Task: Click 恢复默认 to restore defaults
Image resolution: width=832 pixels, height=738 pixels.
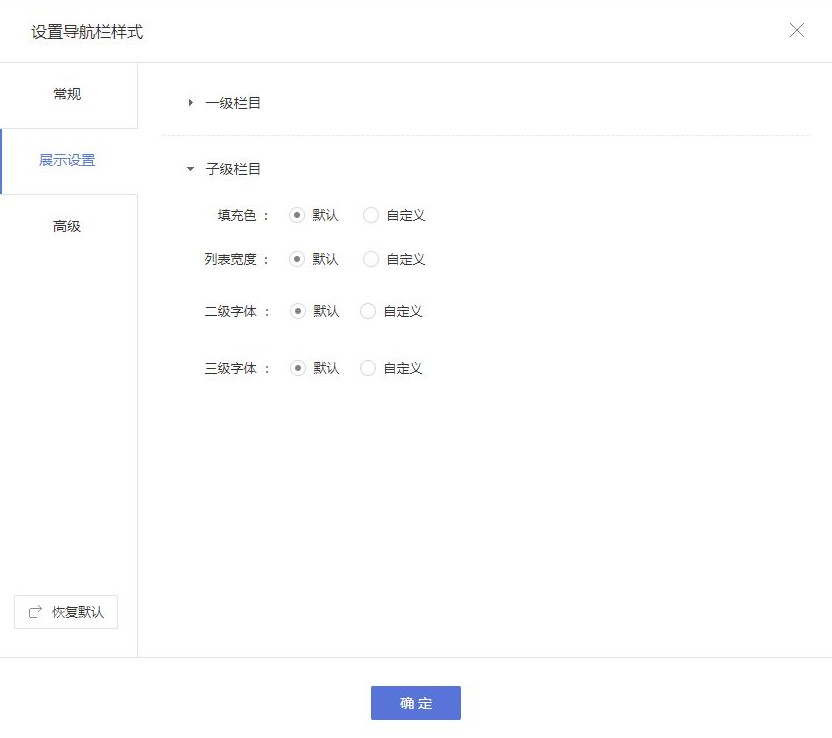Action: coord(65,611)
